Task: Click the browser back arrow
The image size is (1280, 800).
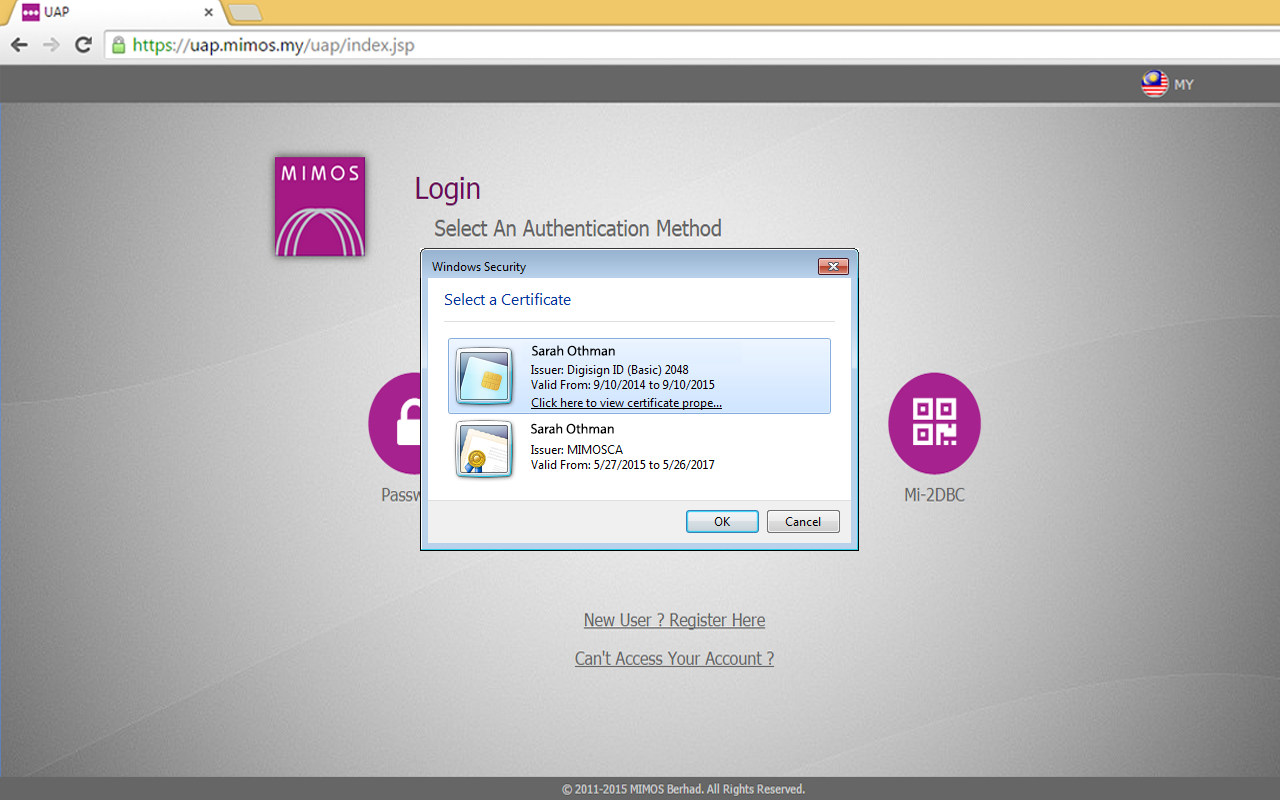Action: [19, 45]
